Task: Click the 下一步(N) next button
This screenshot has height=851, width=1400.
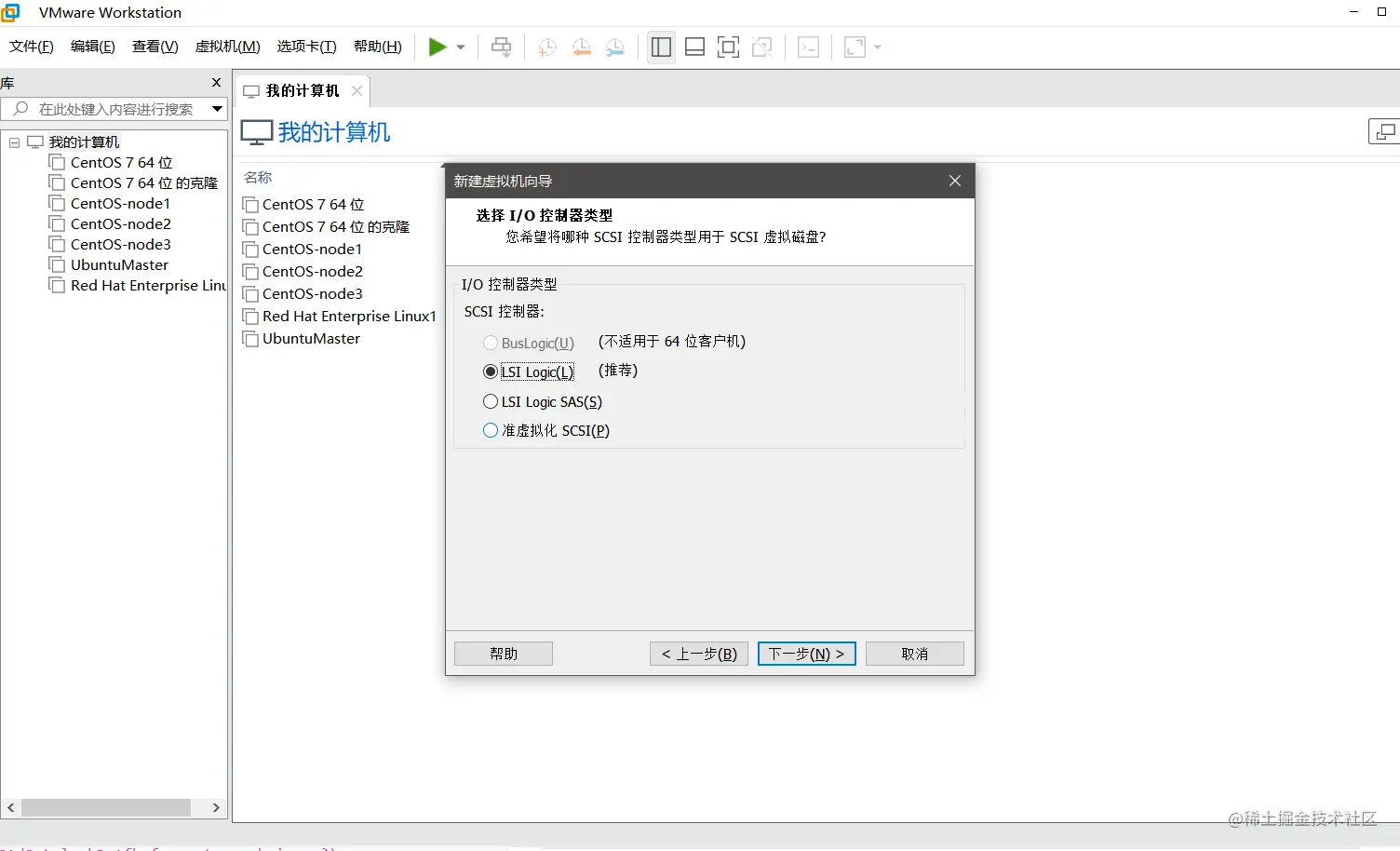Action: point(807,654)
